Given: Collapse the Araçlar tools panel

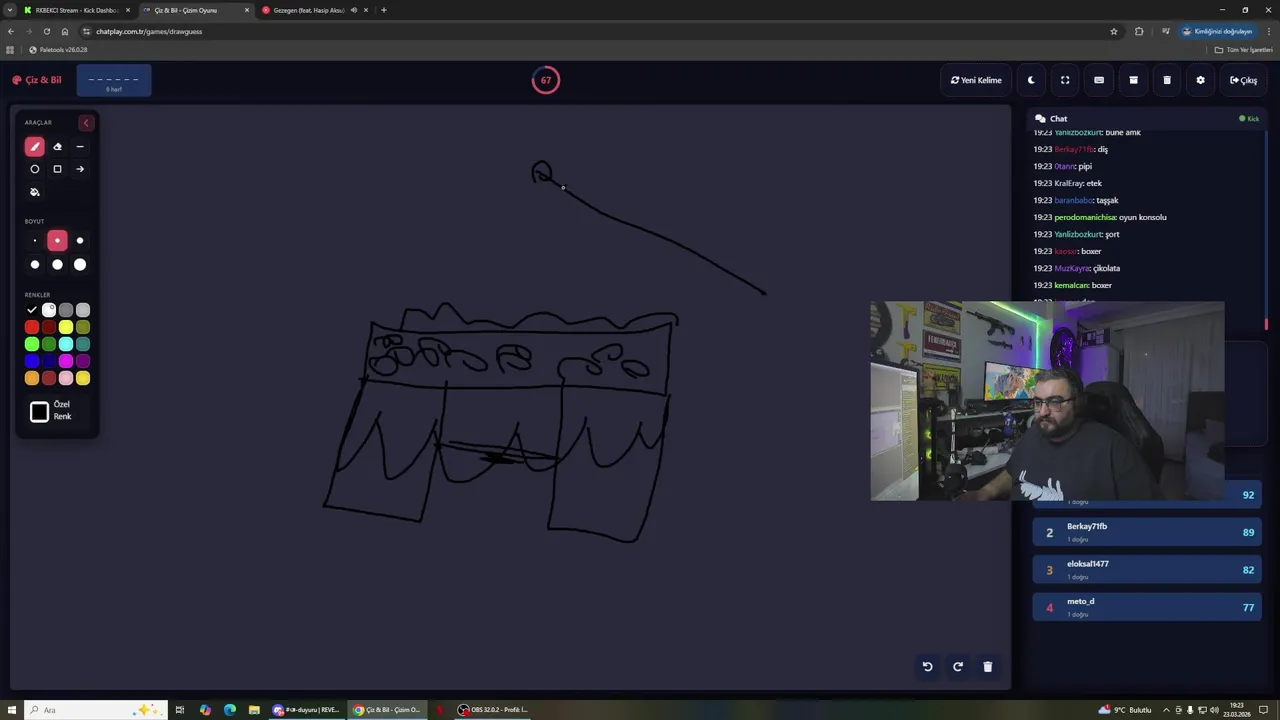Looking at the screenshot, I should tap(86, 123).
